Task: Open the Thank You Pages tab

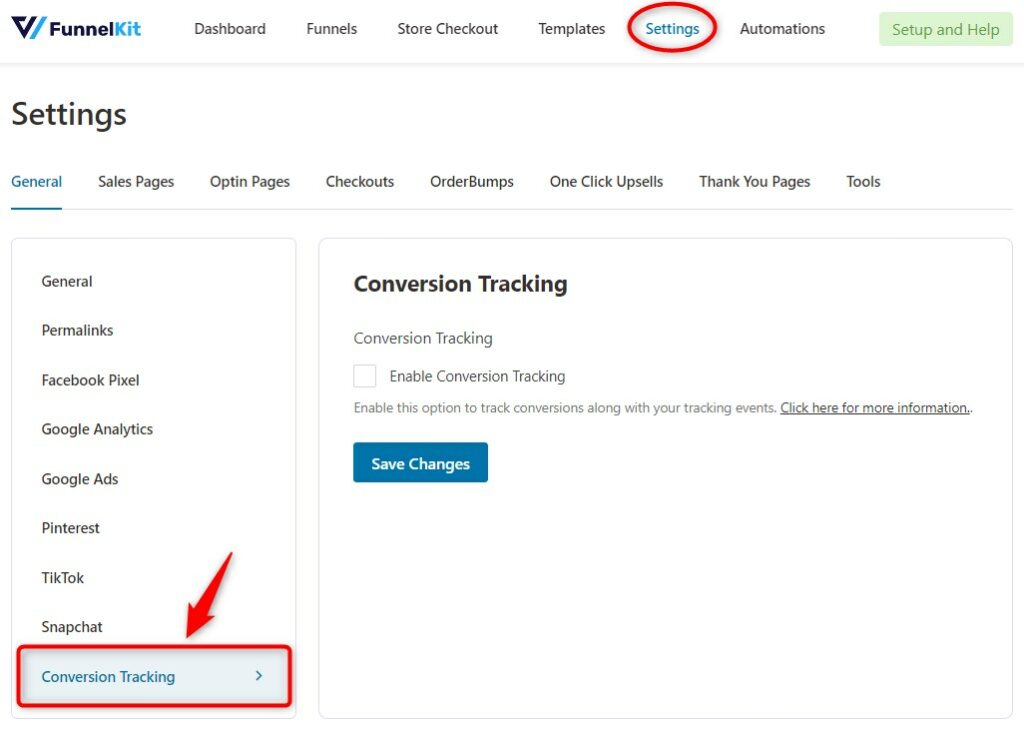Action: [754, 182]
